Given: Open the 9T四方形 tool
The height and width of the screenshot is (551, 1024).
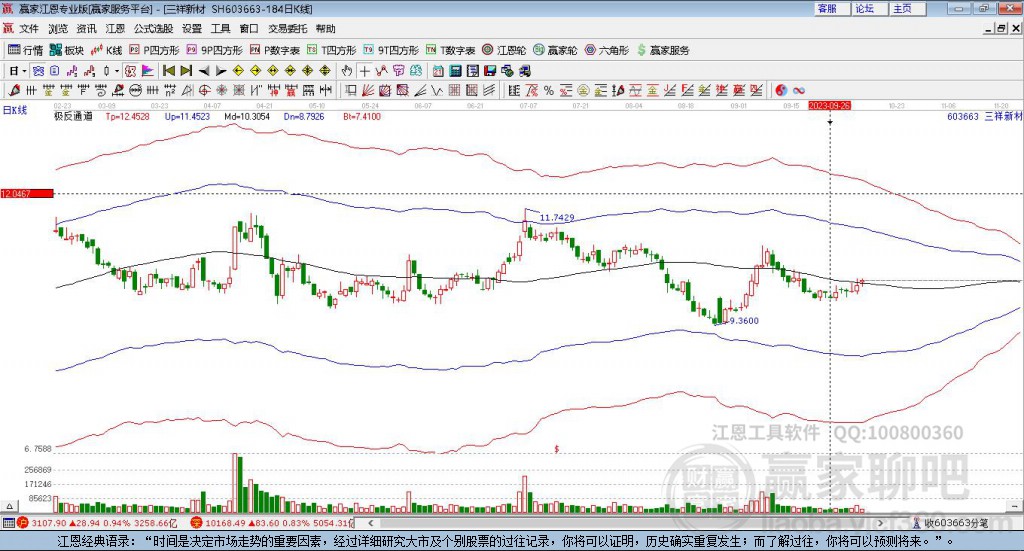Looking at the screenshot, I should tap(391, 50).
